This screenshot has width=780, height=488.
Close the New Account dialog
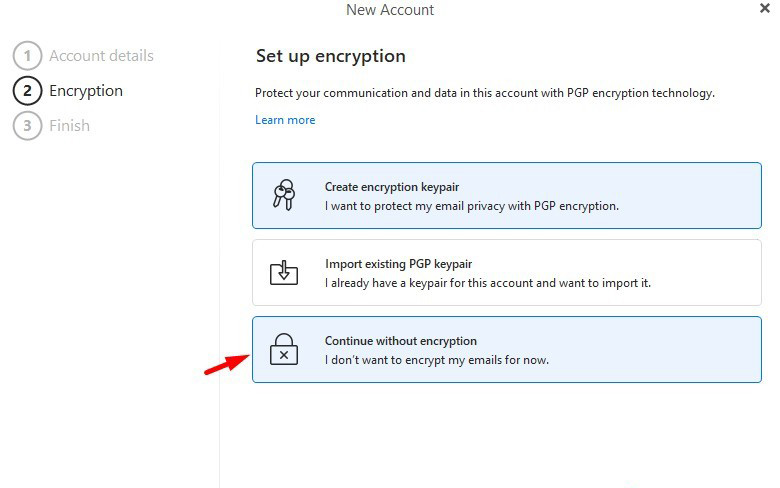[x=765, y=8]
